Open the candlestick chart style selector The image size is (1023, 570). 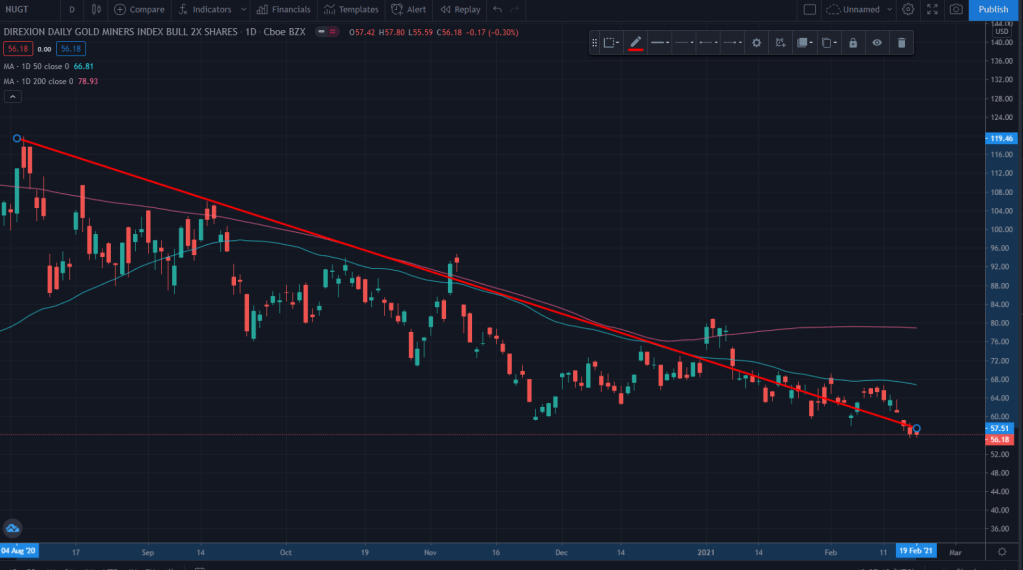coord(96,9)
